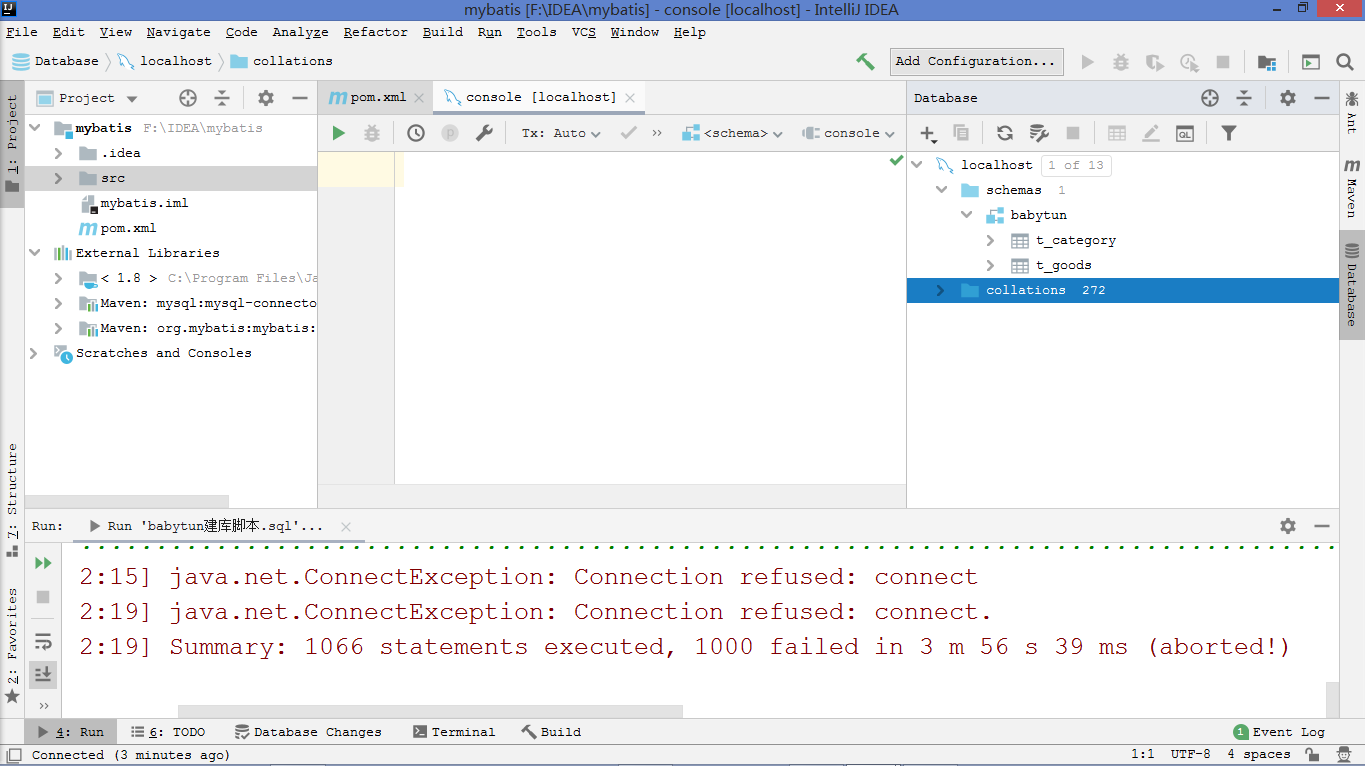Open Project panel settings gear
This screenshot has width=1365, height=766.
[265, 98]
